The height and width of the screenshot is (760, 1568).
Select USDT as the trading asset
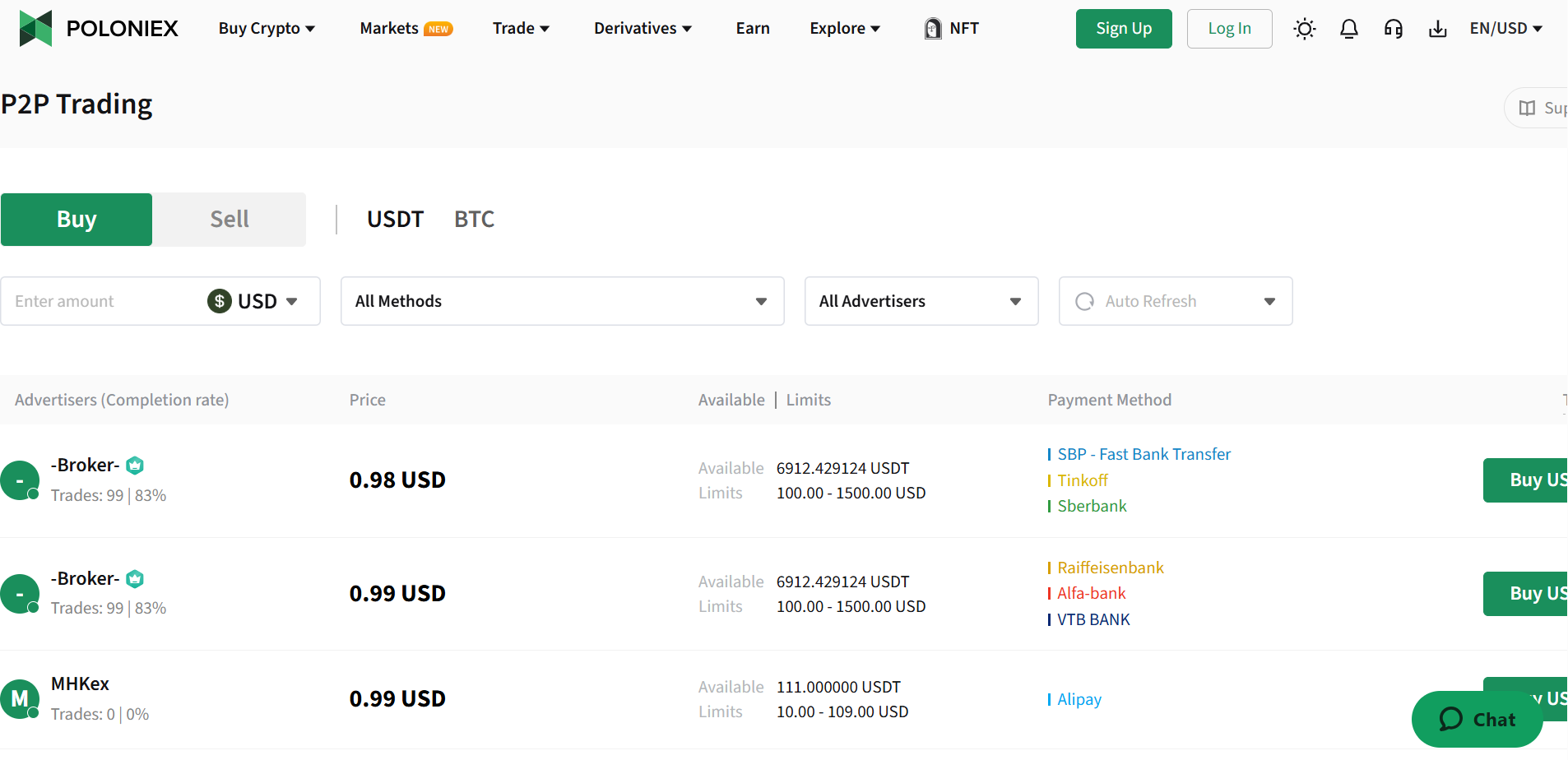coord(395,219)
